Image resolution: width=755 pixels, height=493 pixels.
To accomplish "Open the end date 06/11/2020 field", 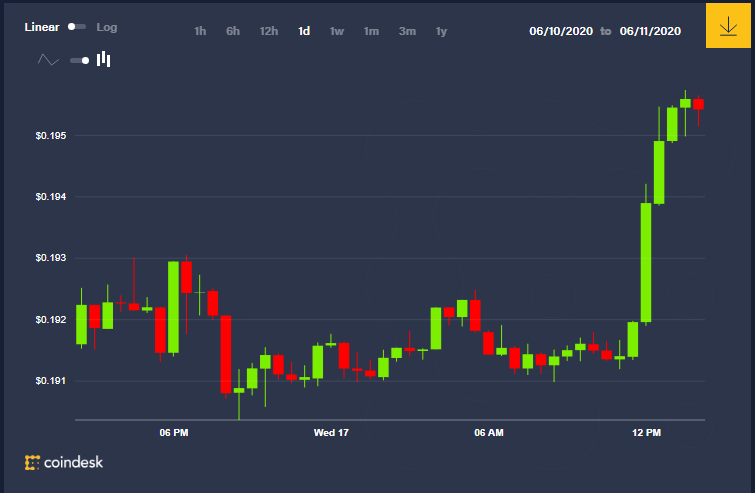I will click(651, 31).
